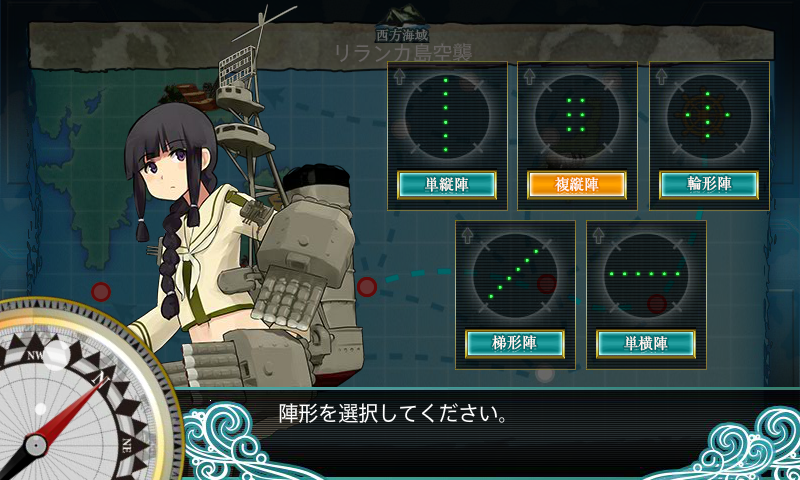Select the 梯形陣 echelon formation button
This screenshot has width=800, height=480.
tap(514, 343)
